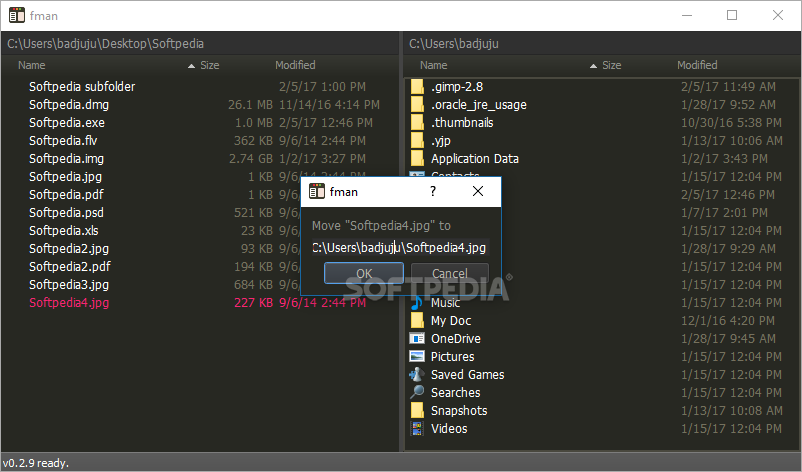Click the Searches magnifier icon
This screenshot has width=802, height=472.
[417, 392]
